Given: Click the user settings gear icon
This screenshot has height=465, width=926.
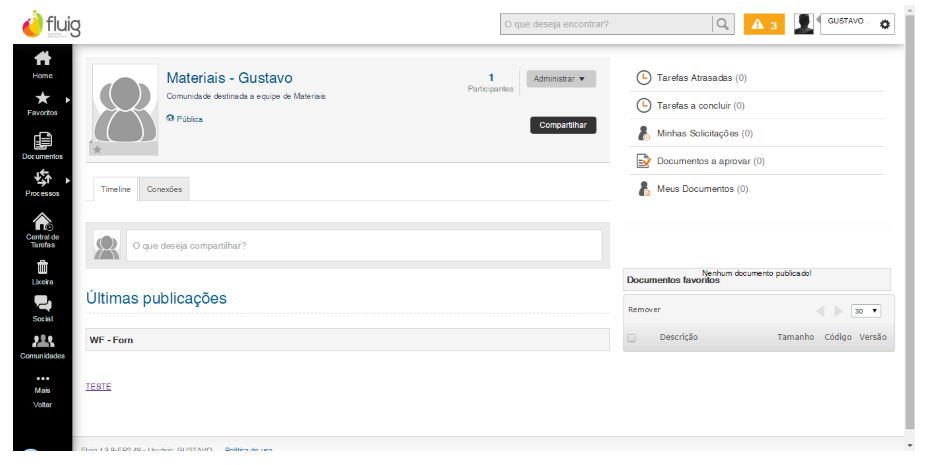Looking at the screenshot, I should point(885,24).
